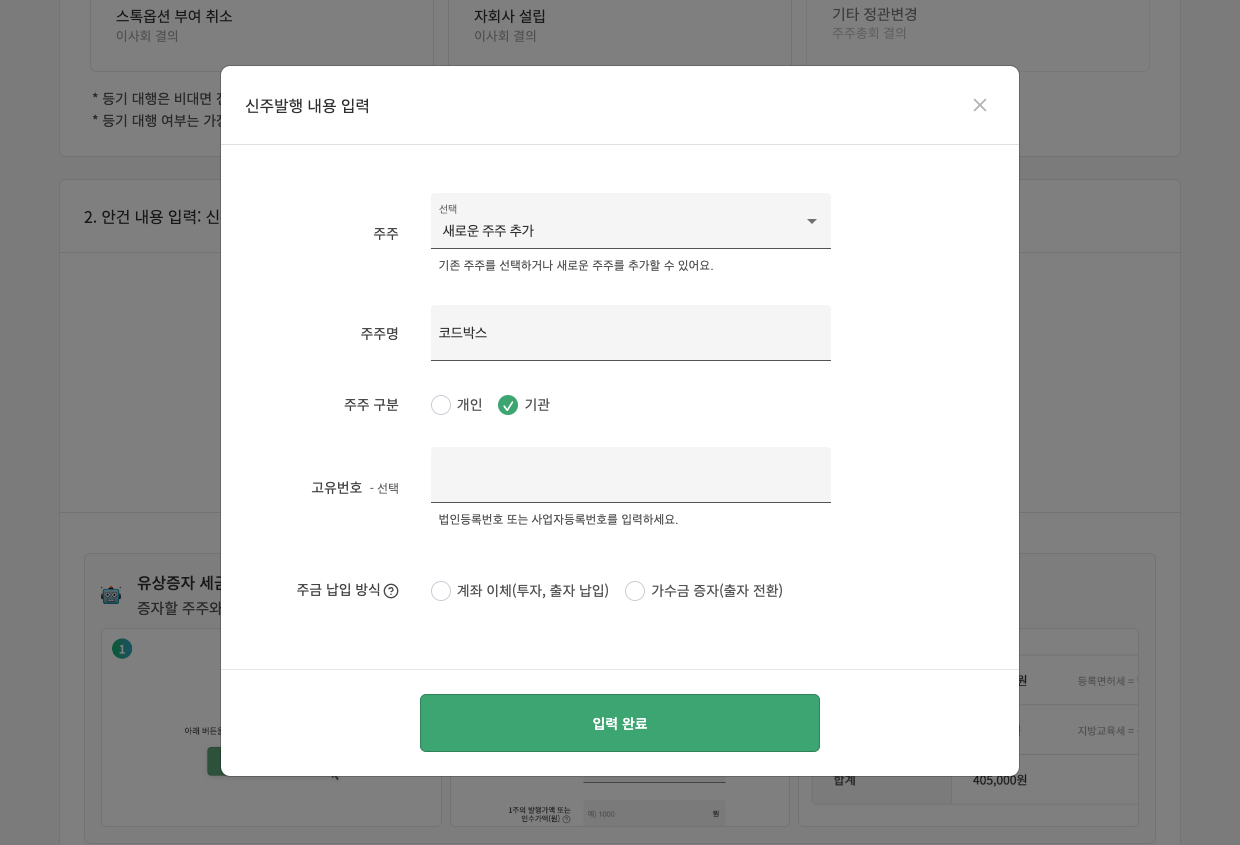Screen dimensions: 1240x845
Task: Open the 주주 dropdown arrow
Action: 812,221
